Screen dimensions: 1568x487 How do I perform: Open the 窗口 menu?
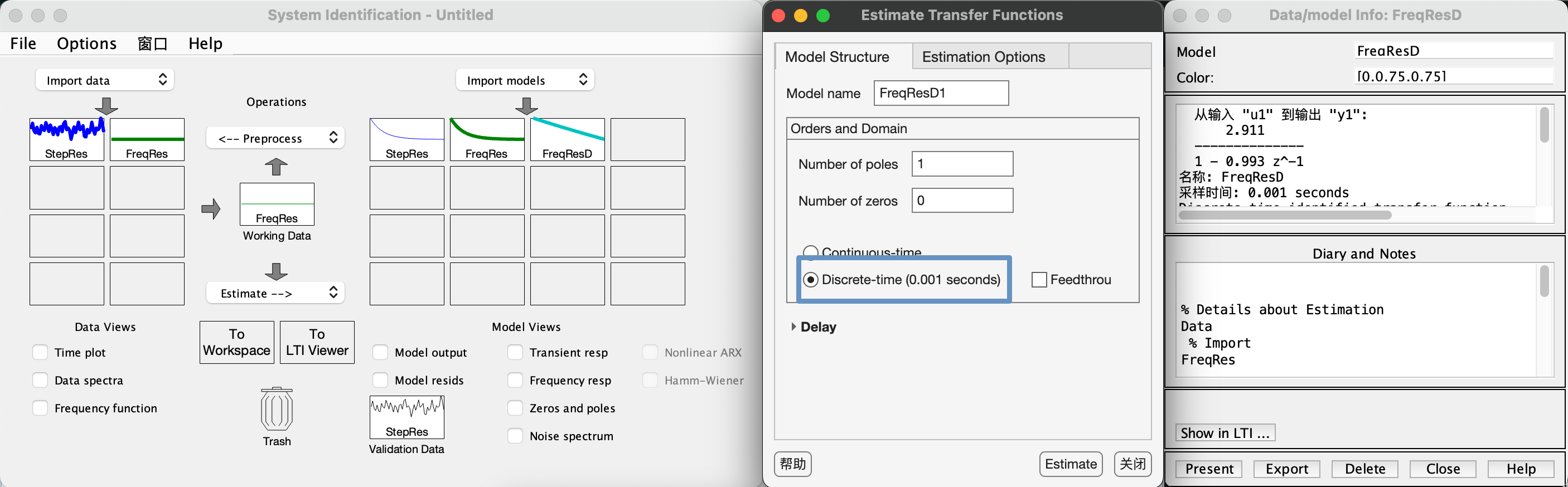(152, 44)
